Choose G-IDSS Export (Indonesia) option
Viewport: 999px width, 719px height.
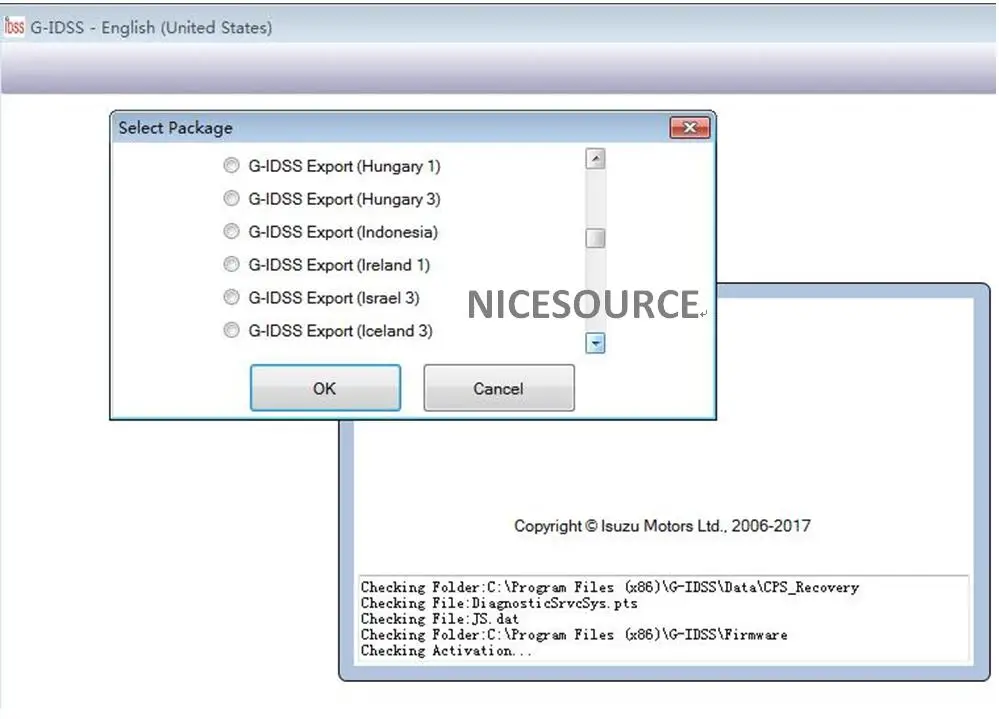point(231,231)
